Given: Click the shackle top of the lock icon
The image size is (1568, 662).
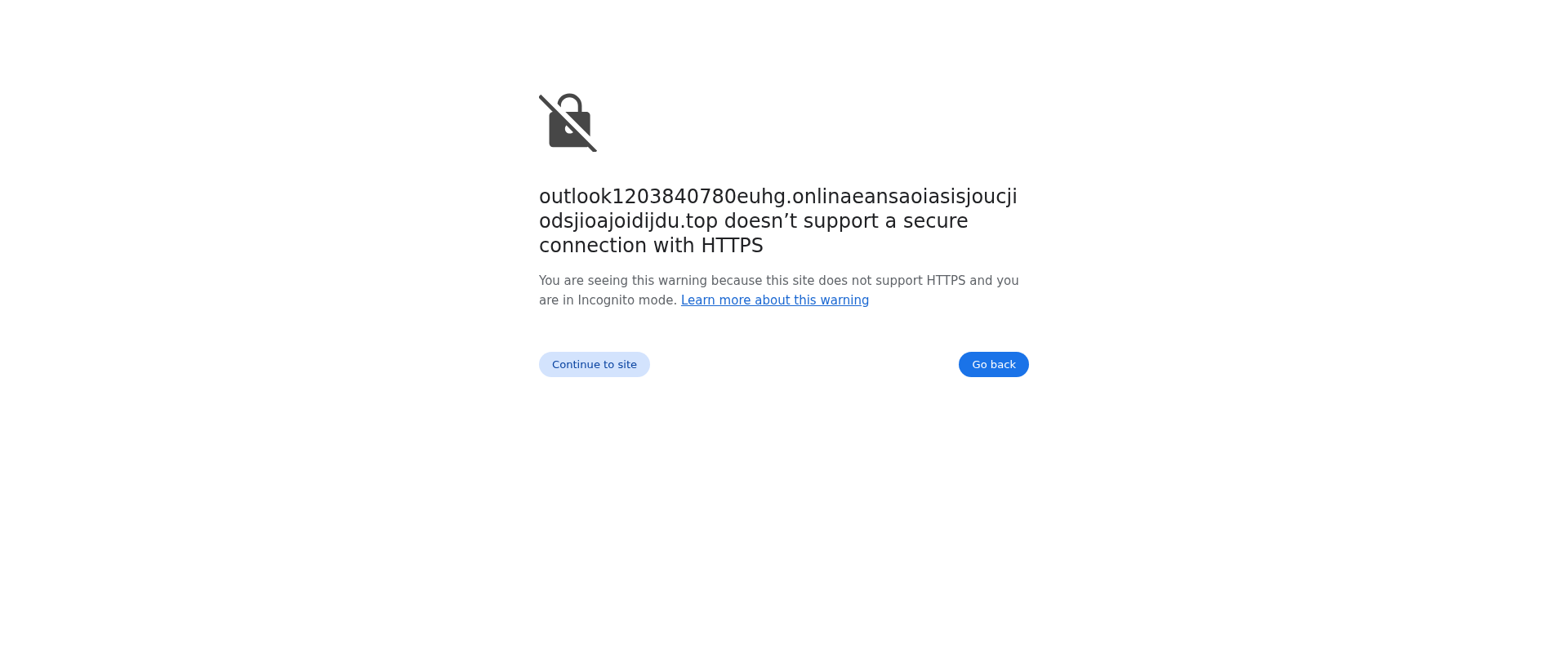Looking at the screenshot, I should (570, 100).
